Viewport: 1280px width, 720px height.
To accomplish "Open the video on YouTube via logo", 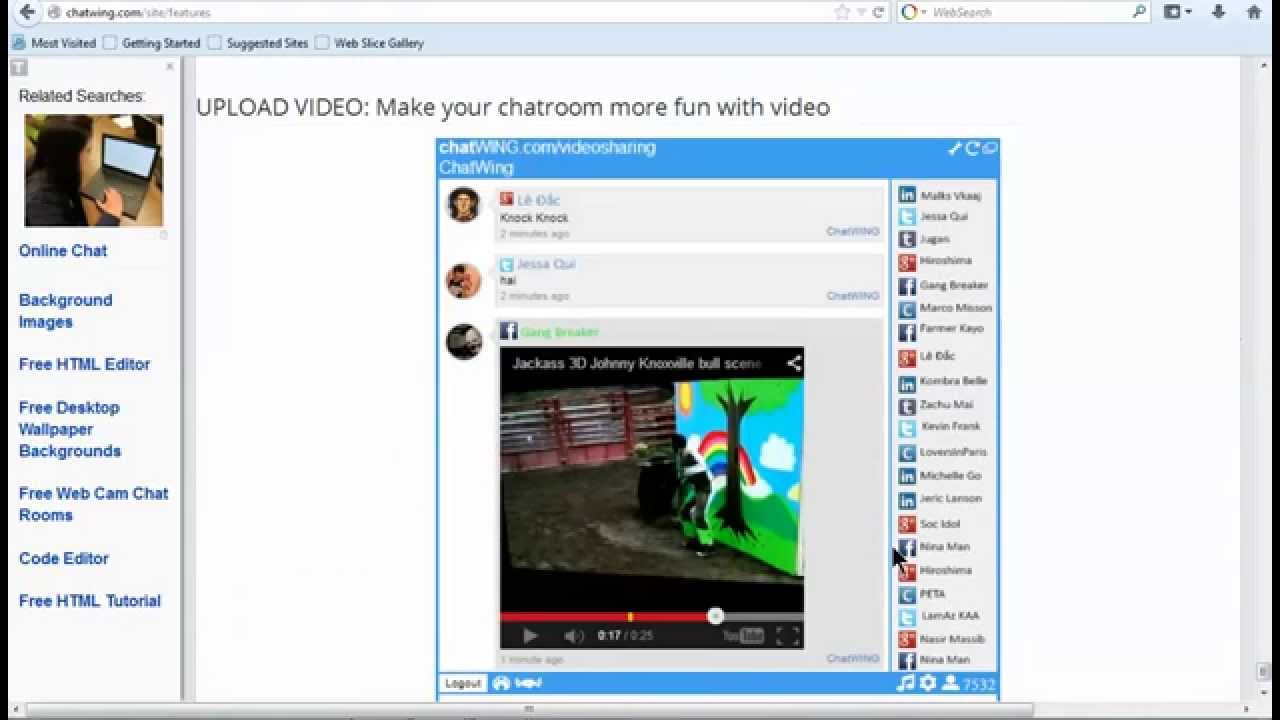I will pos(743,635).
